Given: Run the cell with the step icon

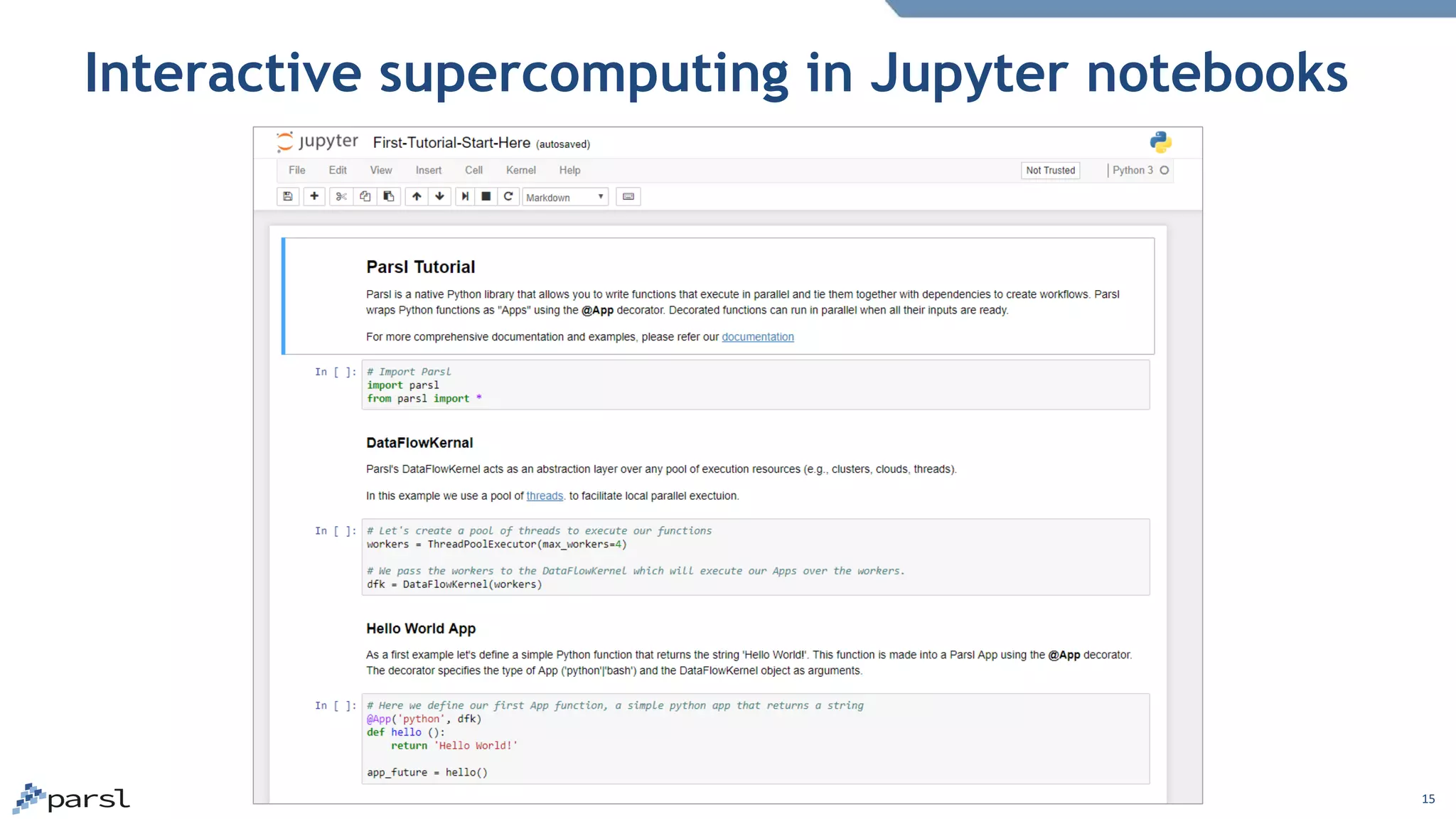Looking at the screenshot, I should pos(465,197).
